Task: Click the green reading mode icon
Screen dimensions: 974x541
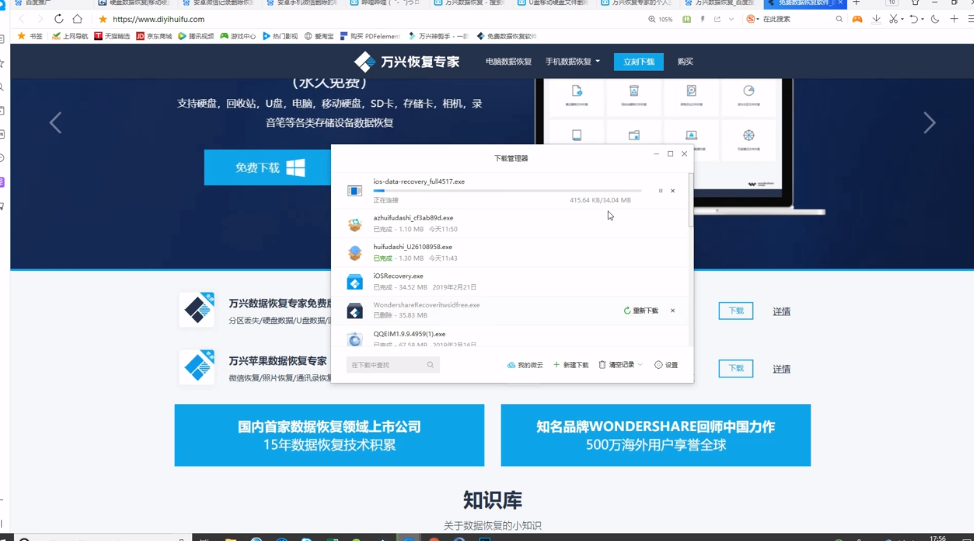Action: point(686,19)
